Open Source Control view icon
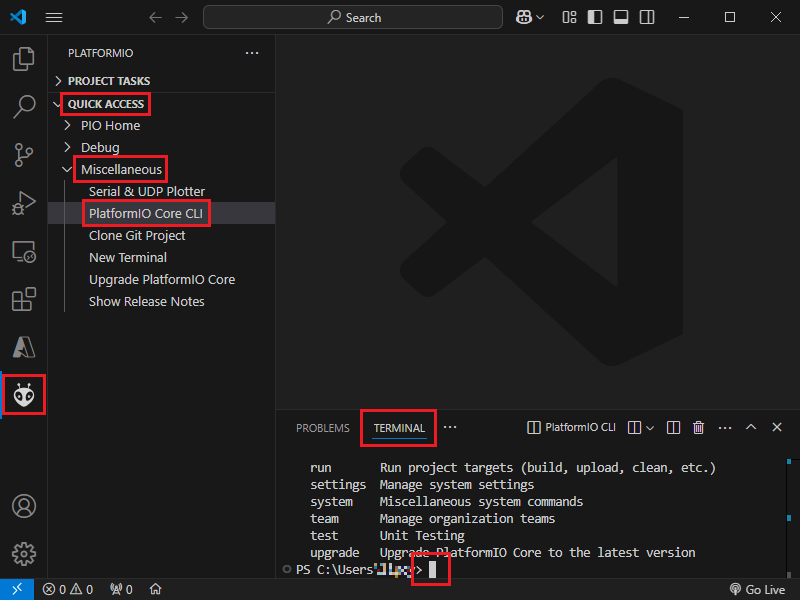The image size is (800, 600). point(23,154)
